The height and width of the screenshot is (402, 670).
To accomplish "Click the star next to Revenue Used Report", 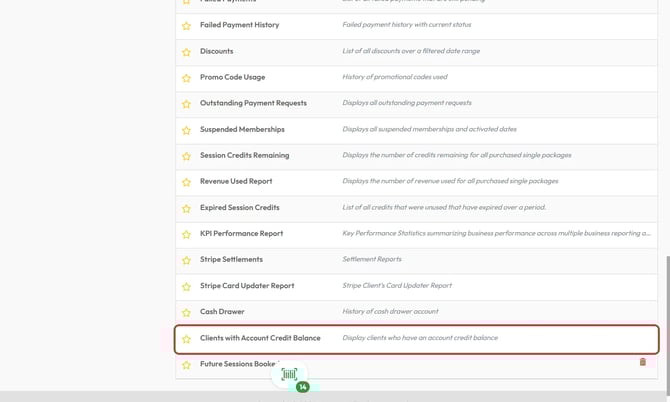I will [x=186, y=182].
